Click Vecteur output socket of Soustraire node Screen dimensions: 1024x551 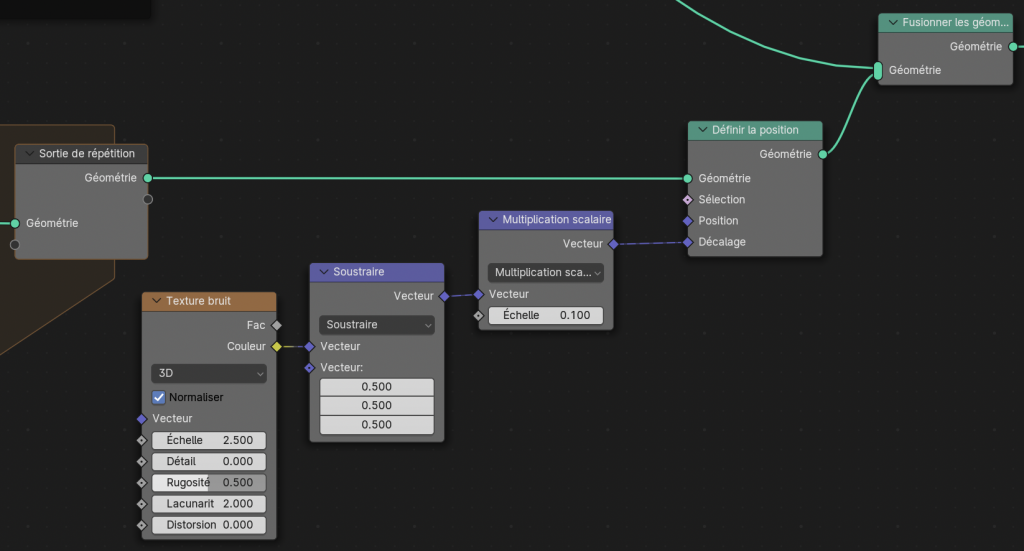point(444,295)
